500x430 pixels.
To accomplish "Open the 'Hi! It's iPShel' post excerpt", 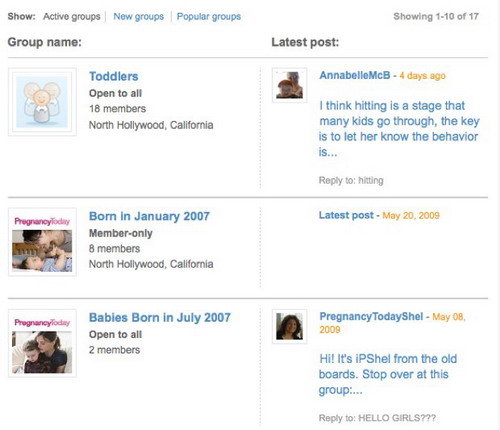I will [x=388, y=374].
